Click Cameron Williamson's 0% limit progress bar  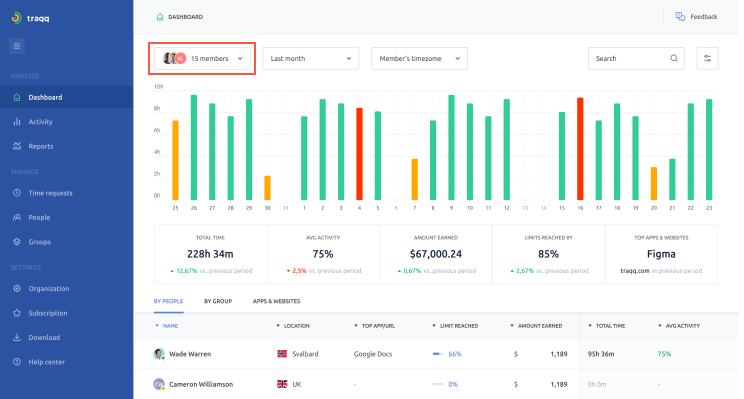438,384
